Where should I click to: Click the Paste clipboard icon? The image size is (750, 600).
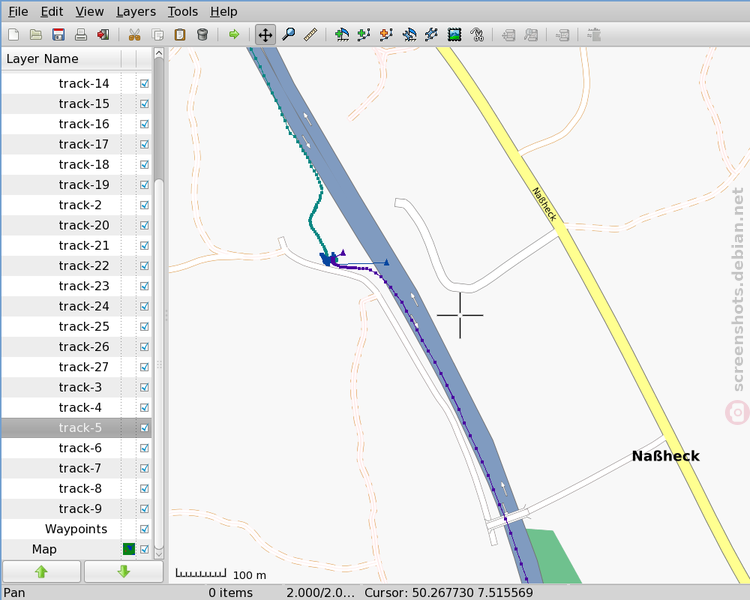click(180, 34)
